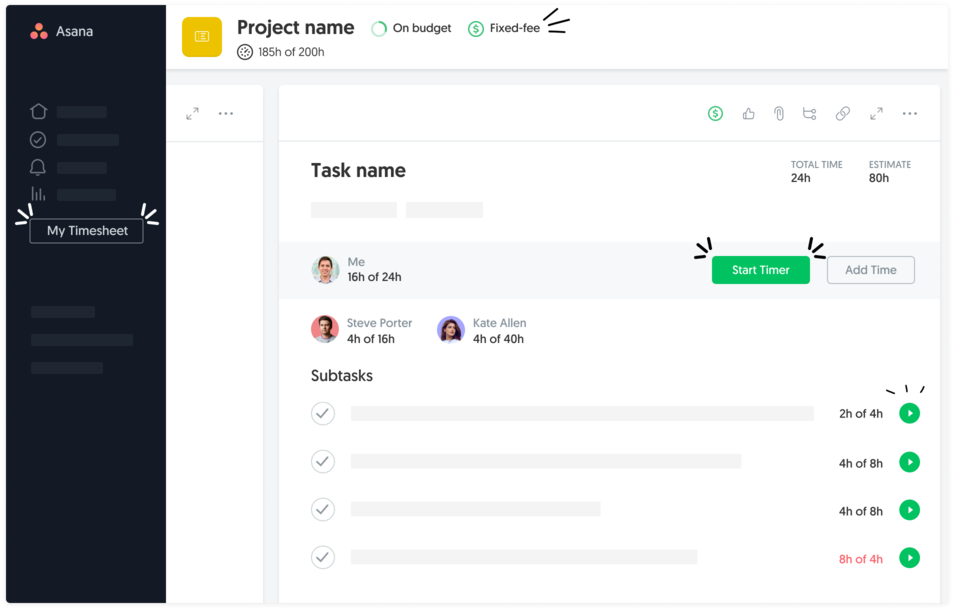Attach a file using the paperclip icon
Viewport: 954px width, 610px height.
point(778,113)
